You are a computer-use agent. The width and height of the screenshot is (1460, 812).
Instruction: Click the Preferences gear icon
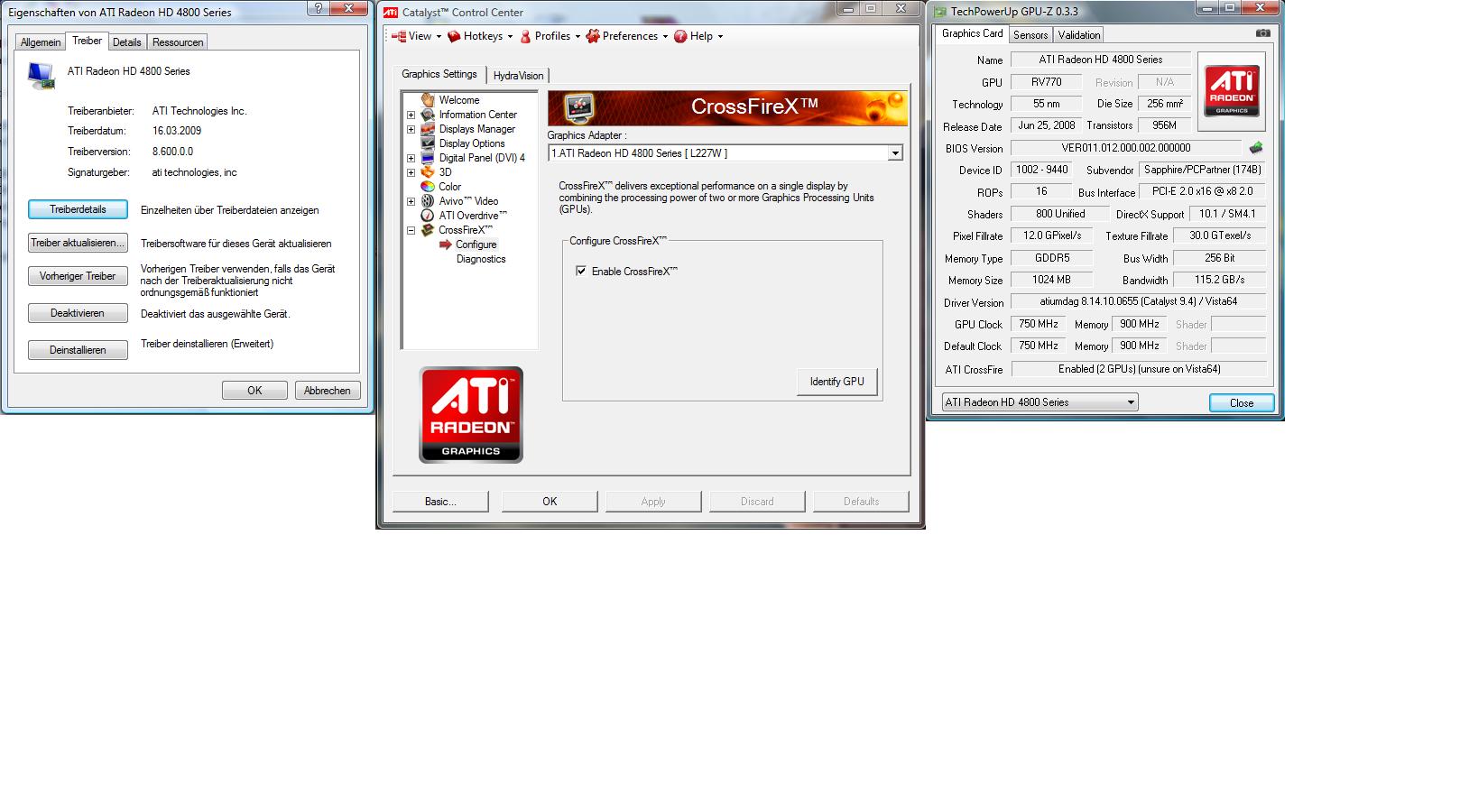593,36
